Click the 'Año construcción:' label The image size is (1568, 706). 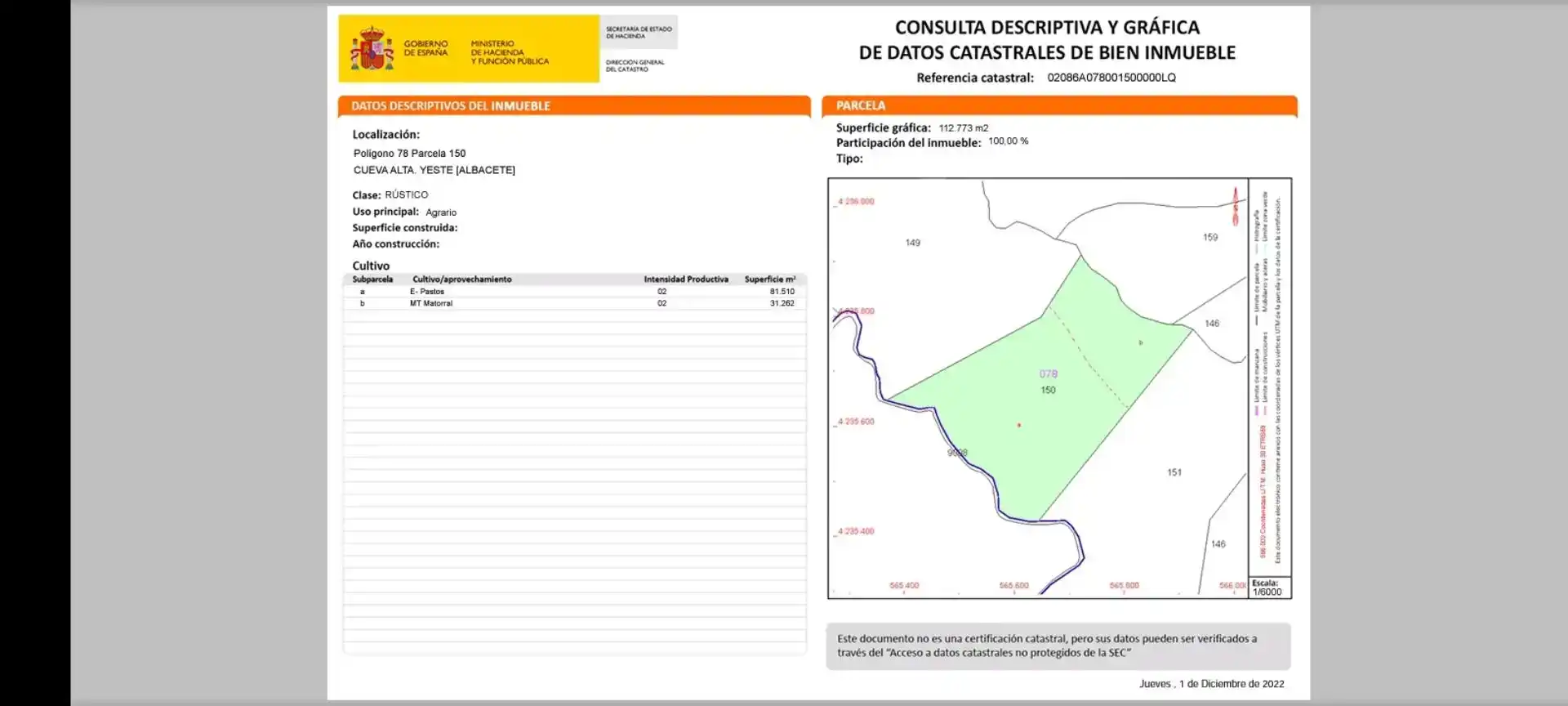[395, 244]
